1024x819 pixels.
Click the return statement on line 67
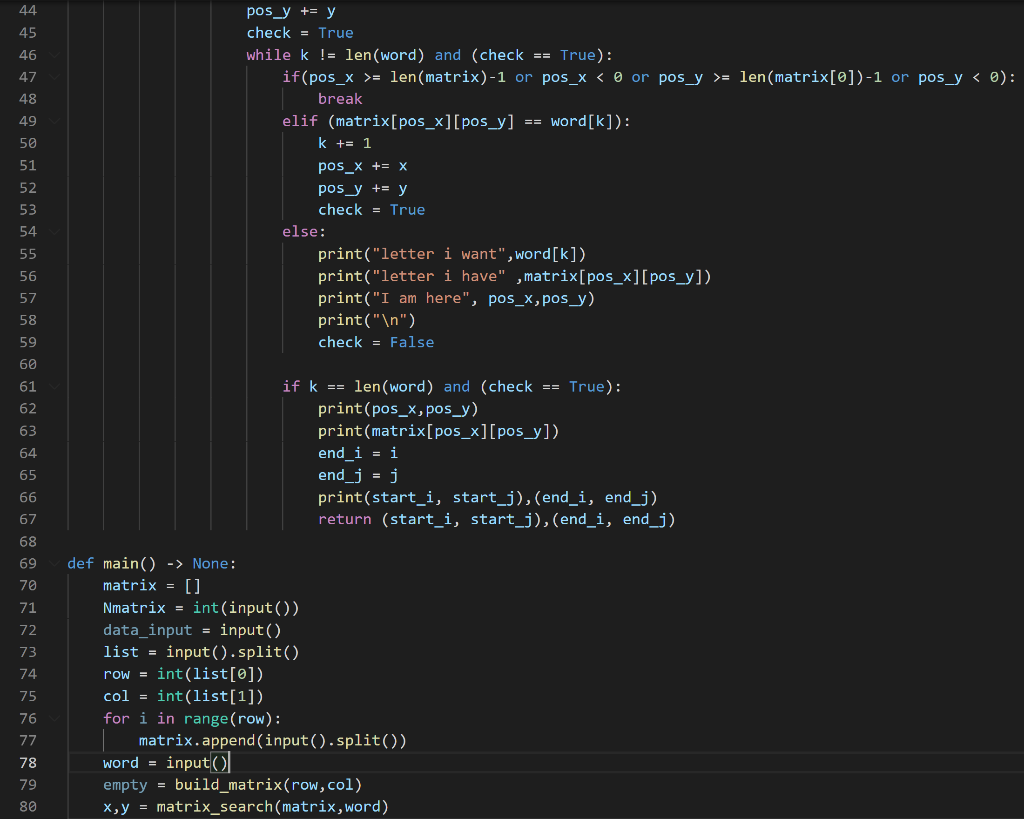(344, 519)
